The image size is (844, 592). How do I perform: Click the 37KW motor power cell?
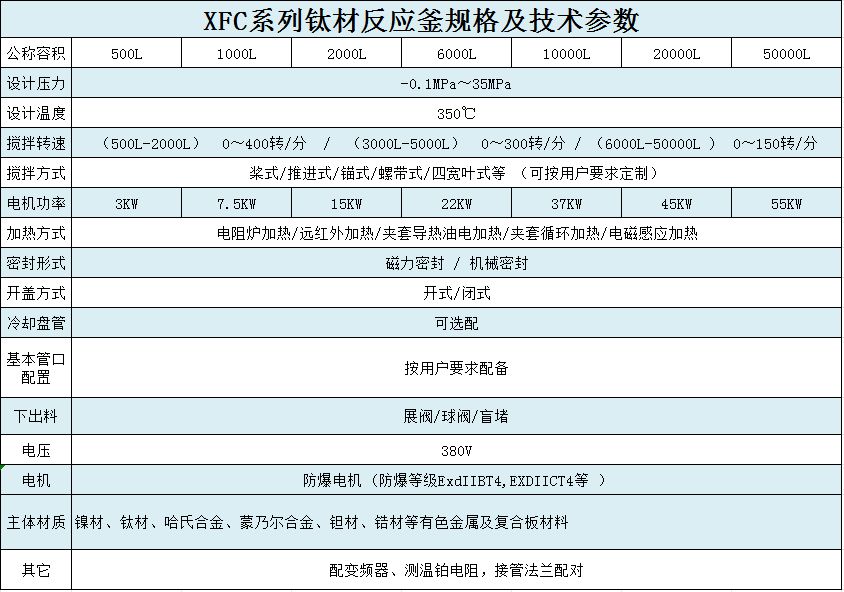coord(566,205)
